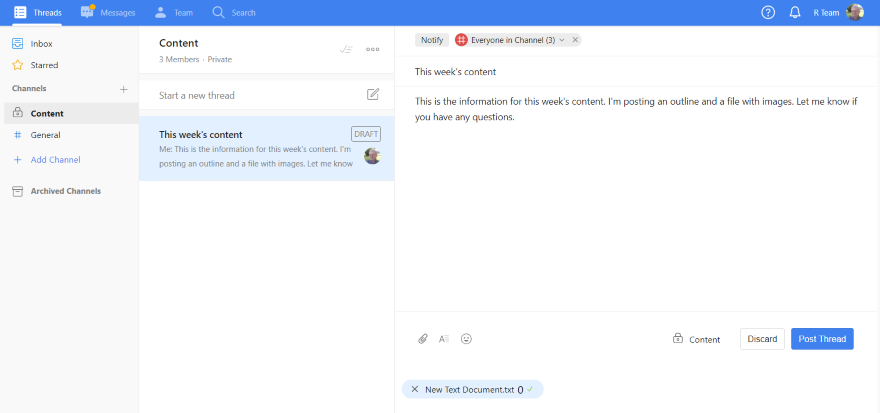Open the Threads tab
Screen dimensions: 880x413
tap(38, 12)
